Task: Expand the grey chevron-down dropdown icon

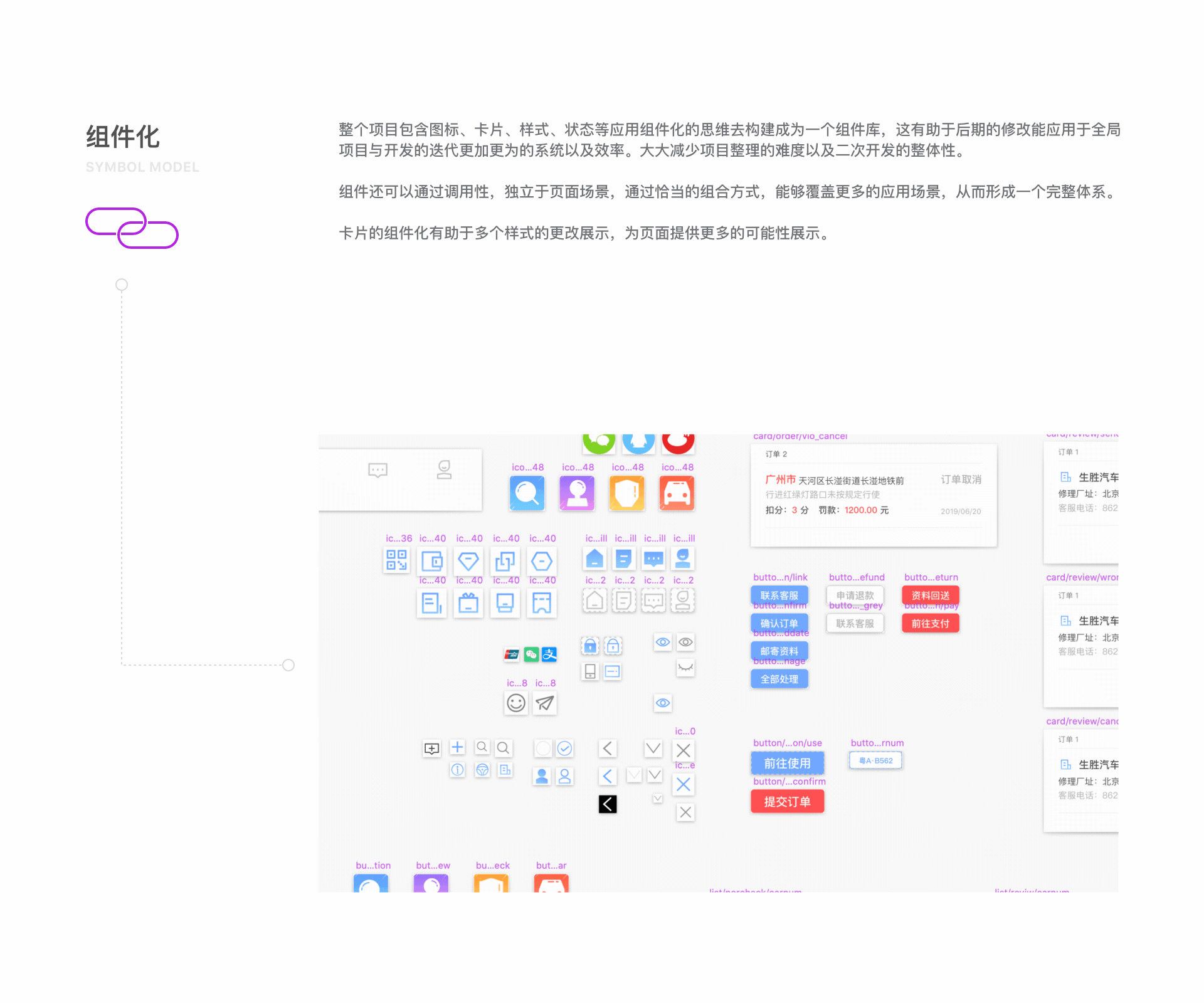Action: coord(653,748)
